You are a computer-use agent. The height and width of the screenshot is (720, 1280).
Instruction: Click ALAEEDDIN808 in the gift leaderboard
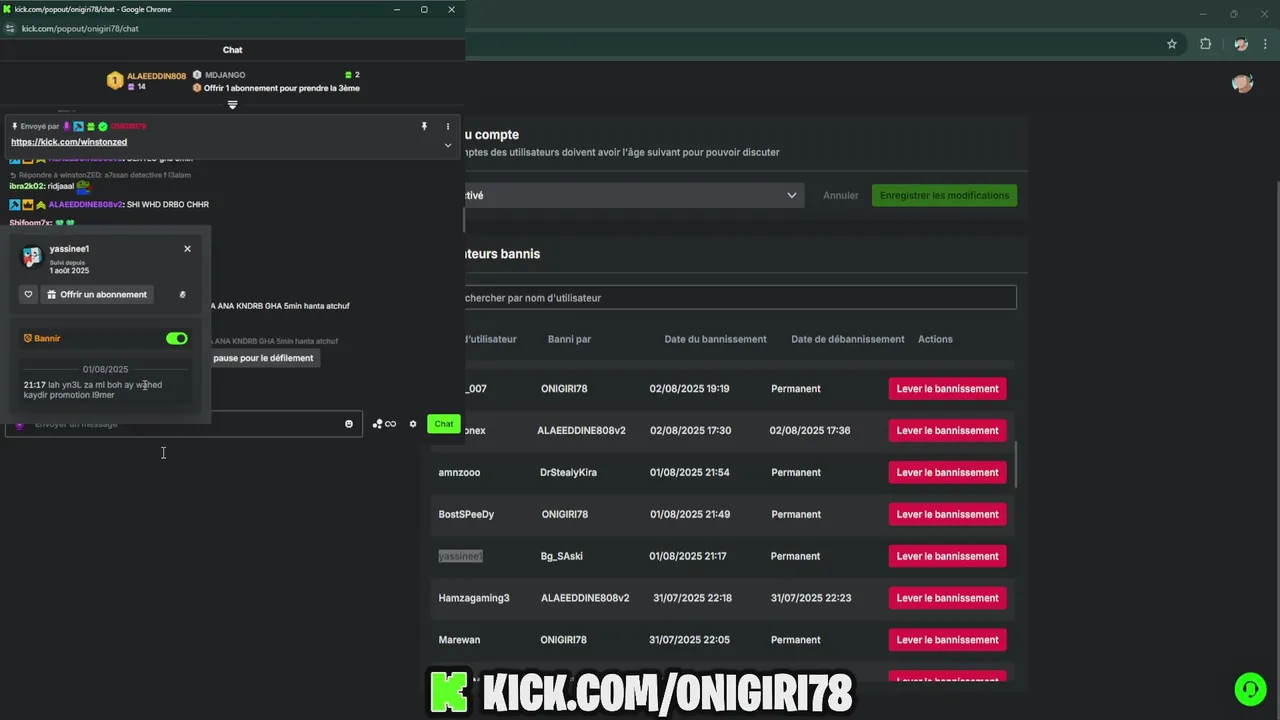[x=156, y=76]
